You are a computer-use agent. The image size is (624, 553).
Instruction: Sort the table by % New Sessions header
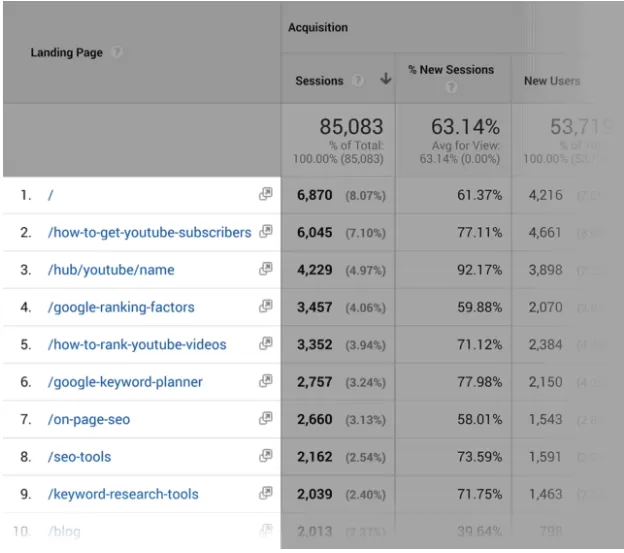click(451, 70)
